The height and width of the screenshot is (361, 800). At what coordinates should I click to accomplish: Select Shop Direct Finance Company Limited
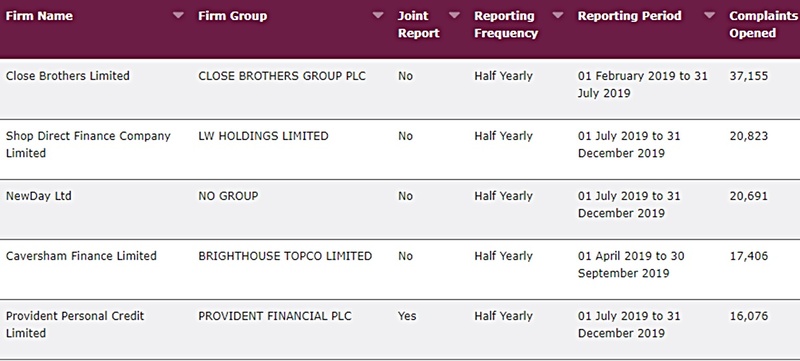[x=88, y=144]
